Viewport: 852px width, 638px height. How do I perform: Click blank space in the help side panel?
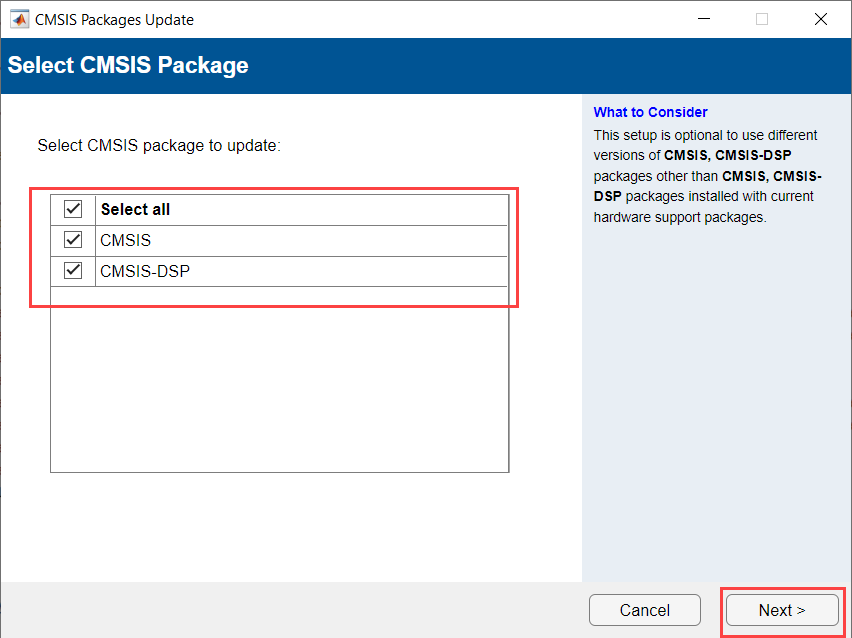[x=715, y=400]
